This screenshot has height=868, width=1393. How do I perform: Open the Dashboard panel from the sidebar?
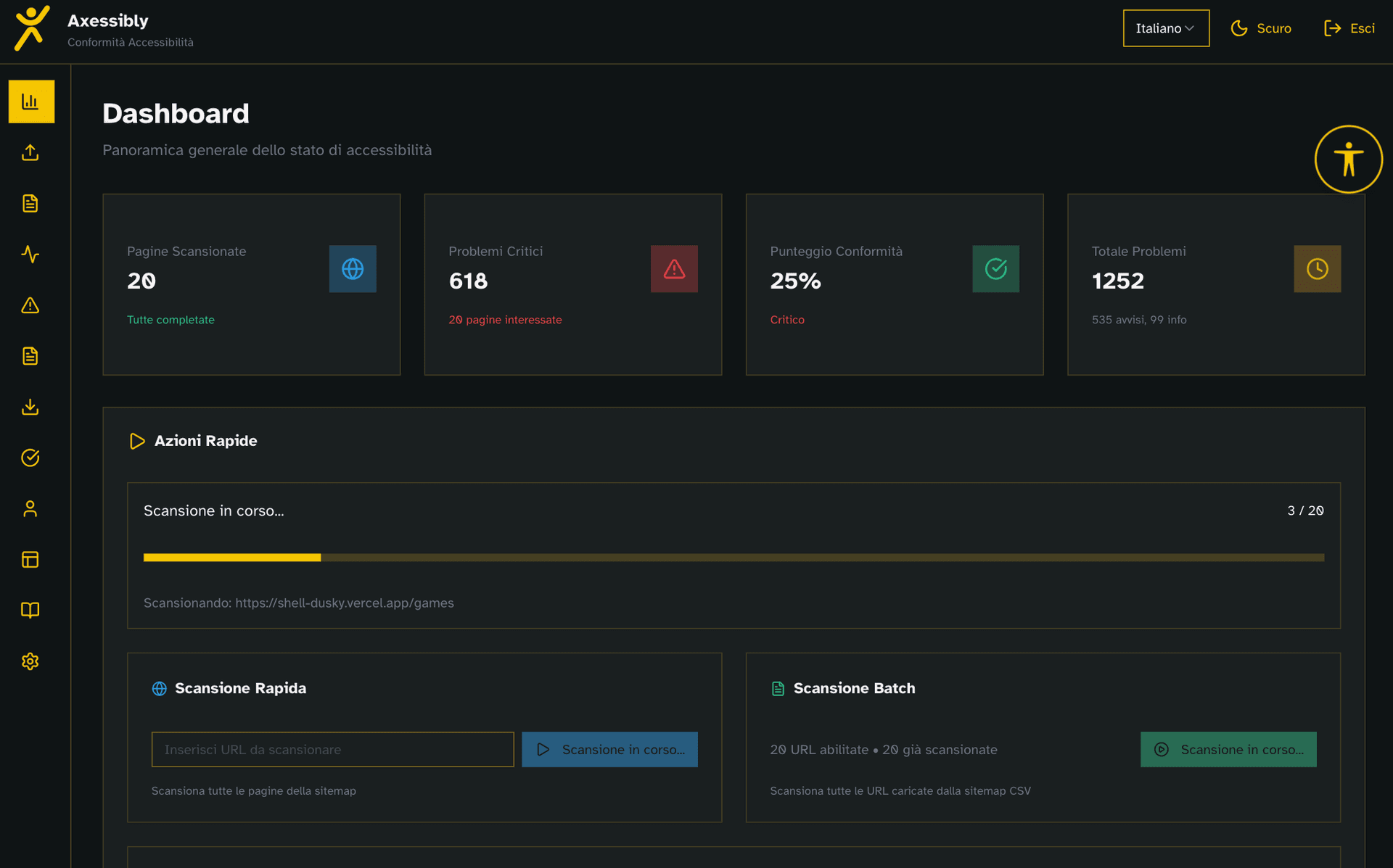point(30,102)
